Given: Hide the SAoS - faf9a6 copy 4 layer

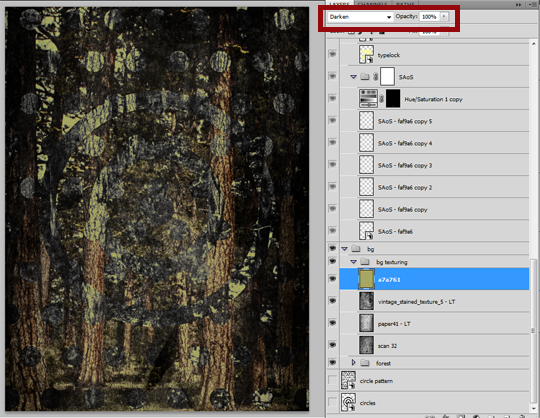Looking at the screenshot, I should click(332, 143).
